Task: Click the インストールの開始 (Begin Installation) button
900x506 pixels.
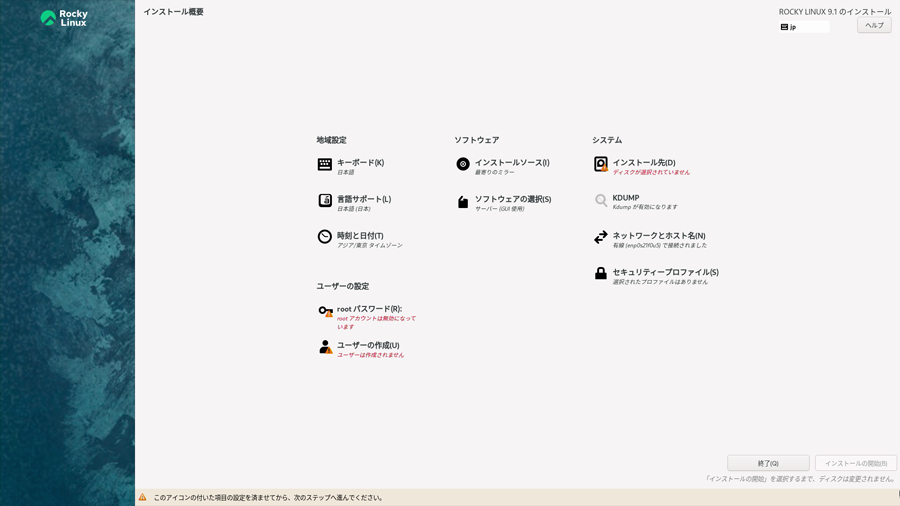Action: (x=855, y=463)
